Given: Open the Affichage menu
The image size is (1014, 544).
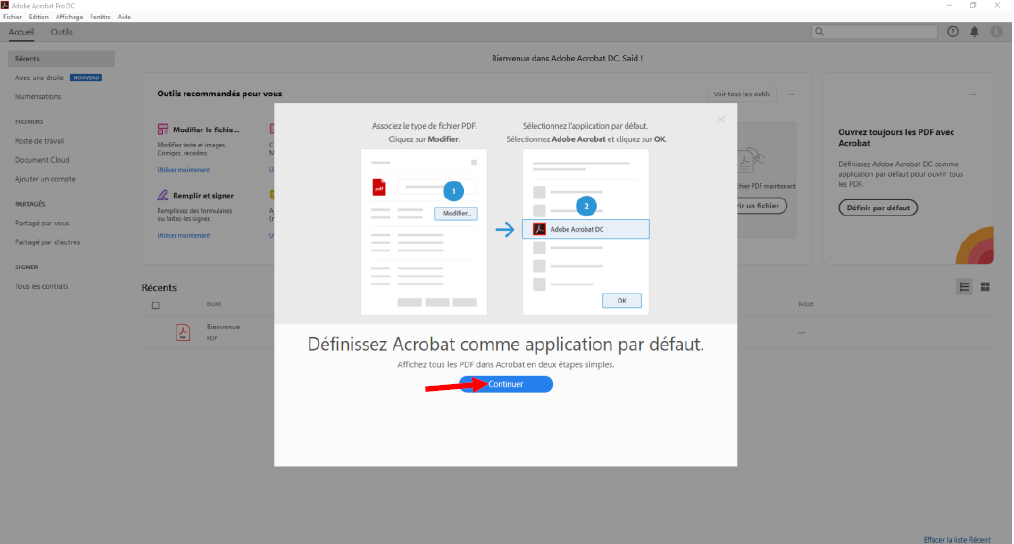Looking at the screenshot, I should coord(70,17).
